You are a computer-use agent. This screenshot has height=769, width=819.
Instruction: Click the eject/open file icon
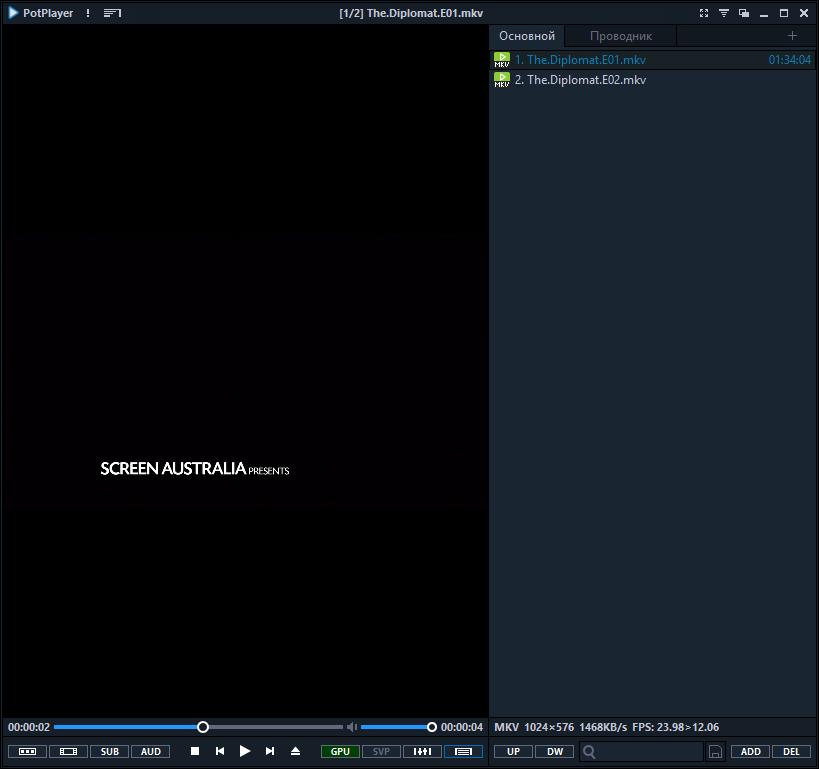[295, 751]
